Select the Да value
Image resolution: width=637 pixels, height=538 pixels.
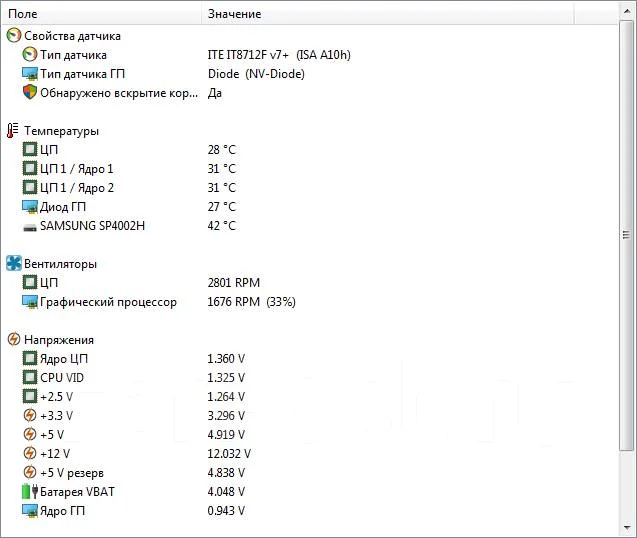tap(215, 93)
